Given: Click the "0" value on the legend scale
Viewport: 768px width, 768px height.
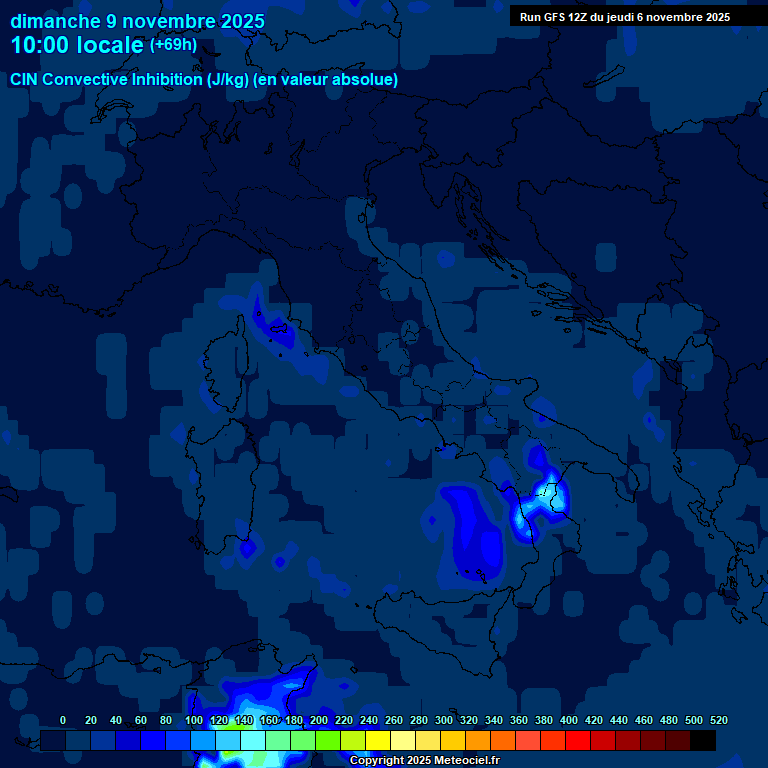Looking at the screenshot, I should click(x=63, y=720).
